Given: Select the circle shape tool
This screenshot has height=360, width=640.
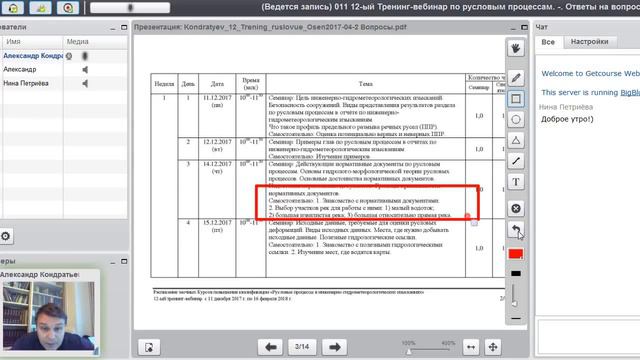Looking at the screenshot, I should click(x=516, y=120).
